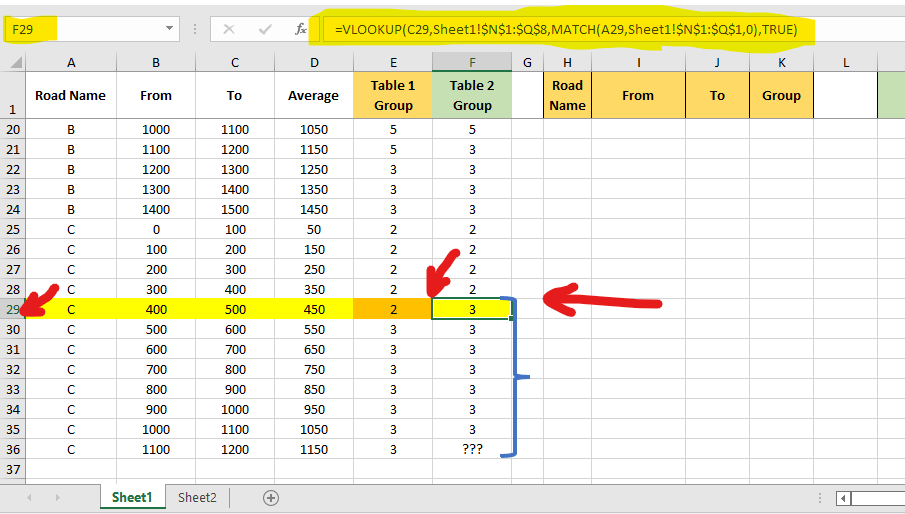905x514 pixels.
Task: Click cell D27 showing 250
Action: (314, 269)
